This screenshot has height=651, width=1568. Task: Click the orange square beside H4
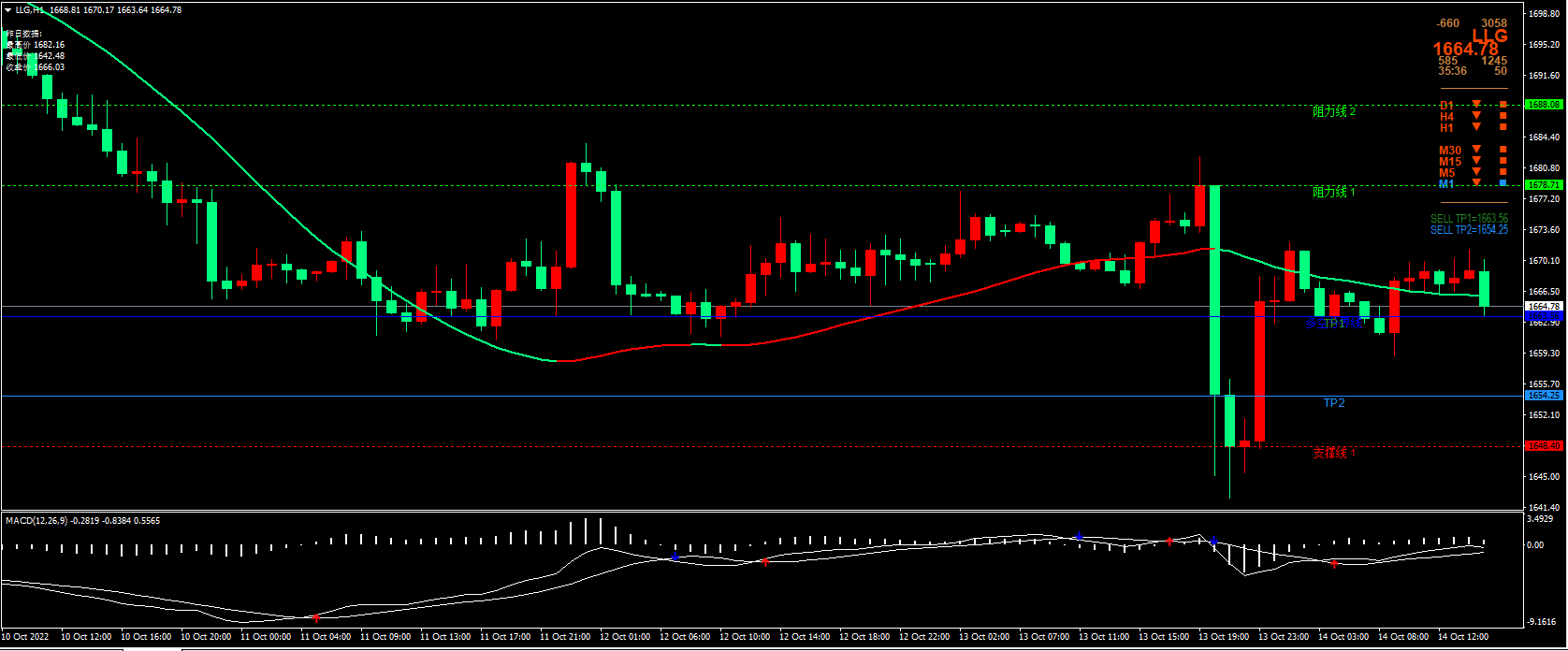pos(1503,116)
